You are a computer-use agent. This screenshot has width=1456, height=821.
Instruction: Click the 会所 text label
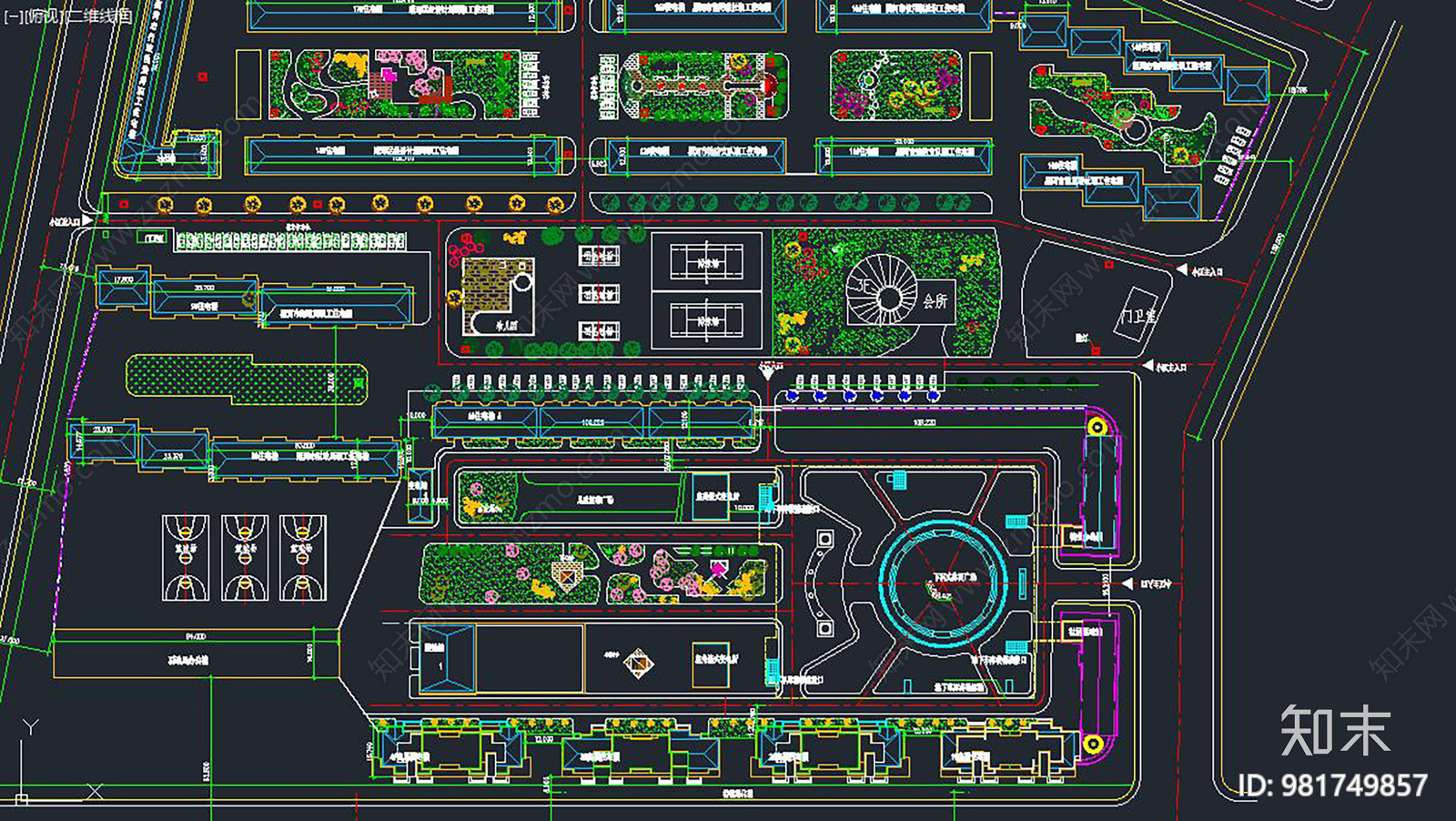[x=935, y=300]
